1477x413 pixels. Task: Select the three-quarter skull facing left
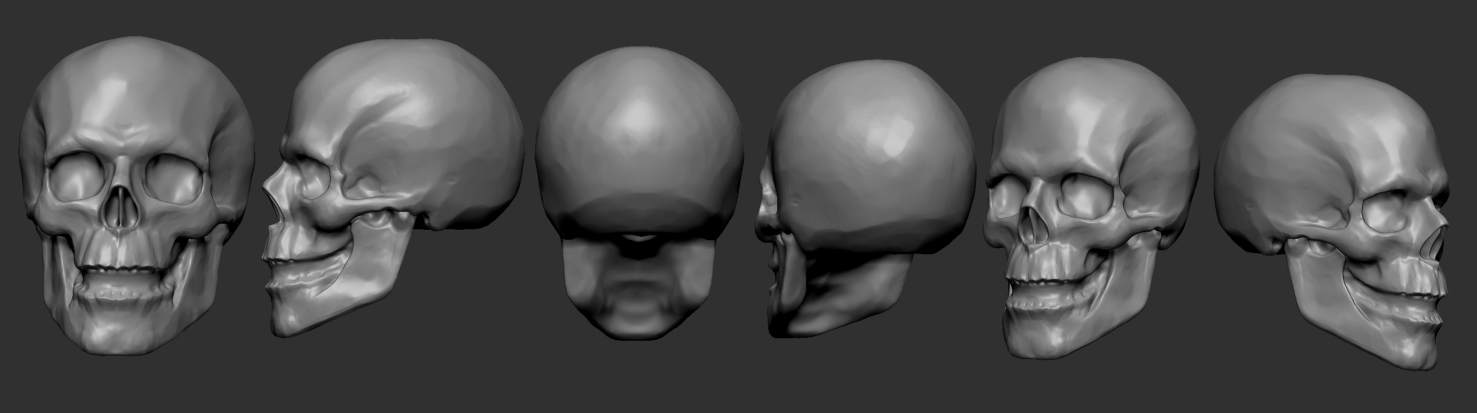[1091, 207]
